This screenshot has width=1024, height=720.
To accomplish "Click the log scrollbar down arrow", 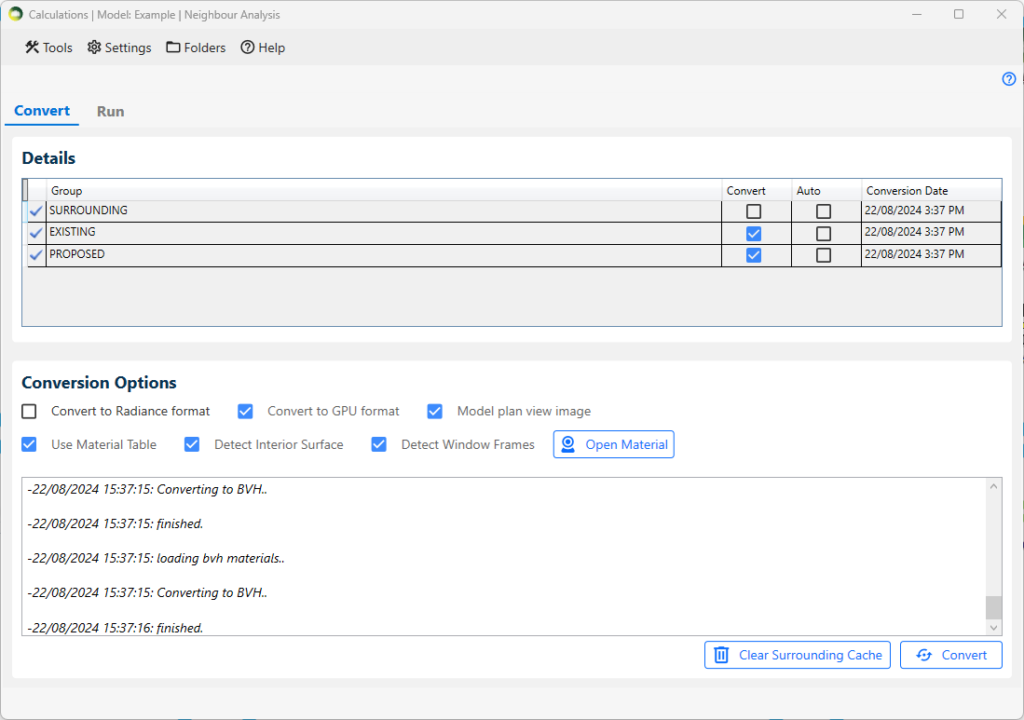I will click(x=993, y=627).
